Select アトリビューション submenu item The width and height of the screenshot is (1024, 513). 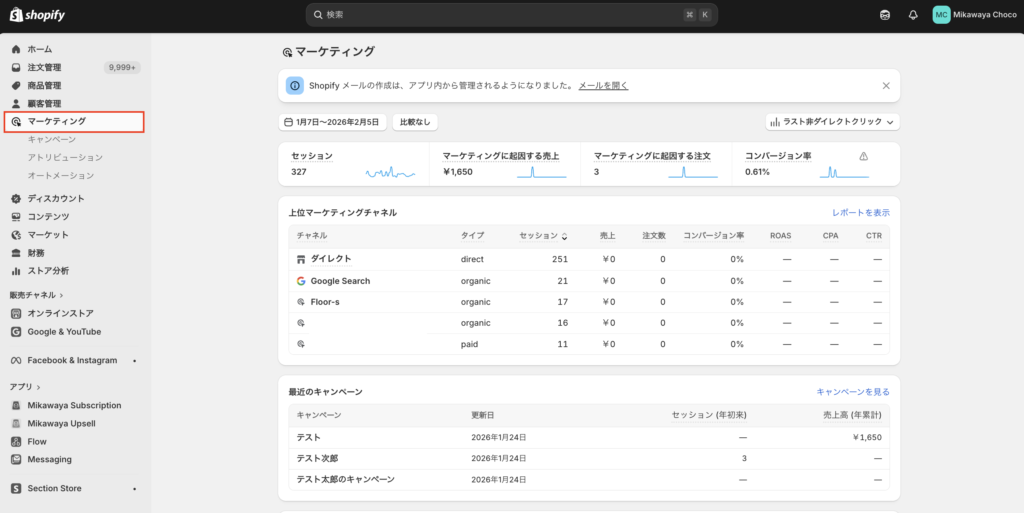tap(65, 157)
